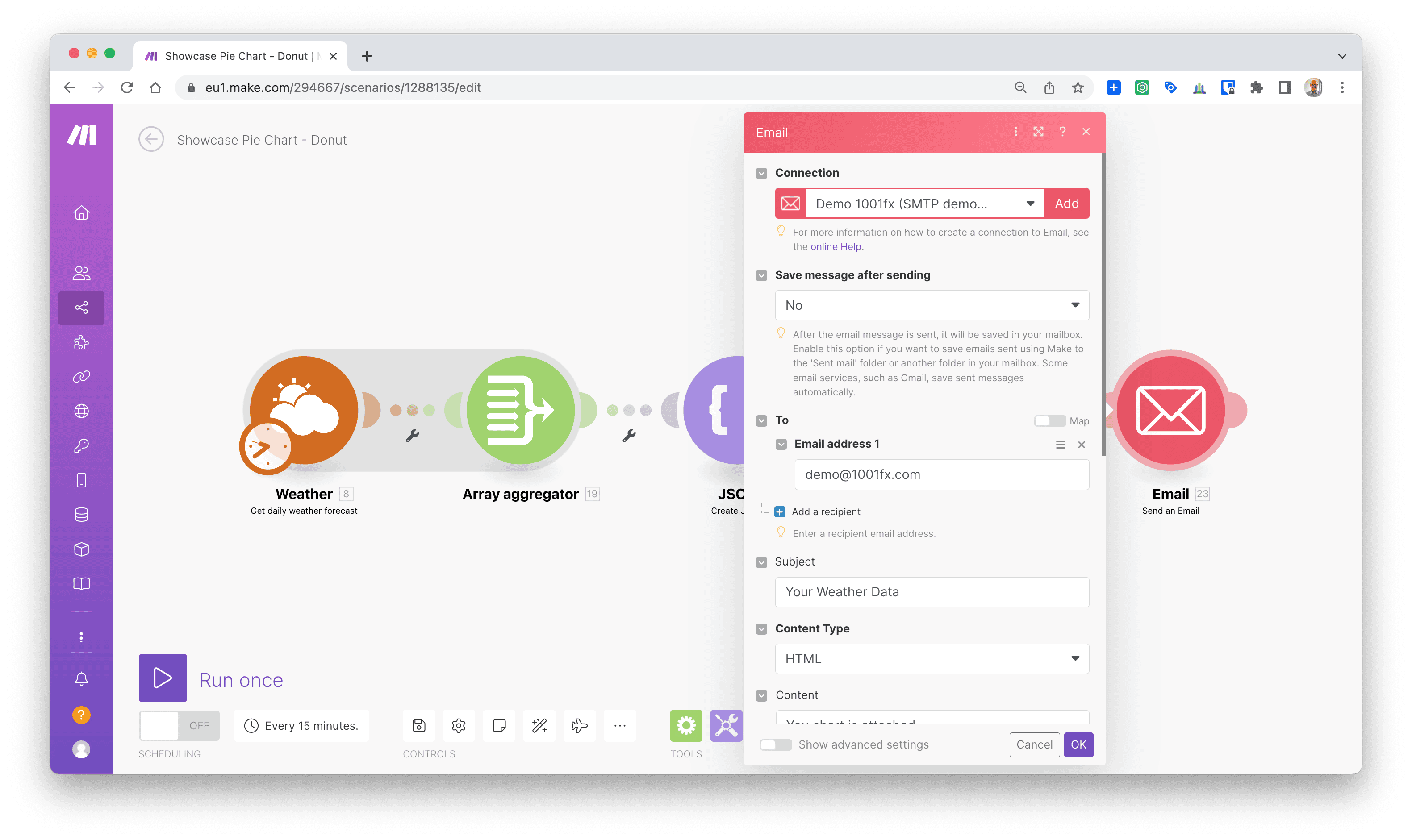The image size is (1412, 840).
Task: Open the Email panel three-dot menu
Action: (x=1015, y=131)
